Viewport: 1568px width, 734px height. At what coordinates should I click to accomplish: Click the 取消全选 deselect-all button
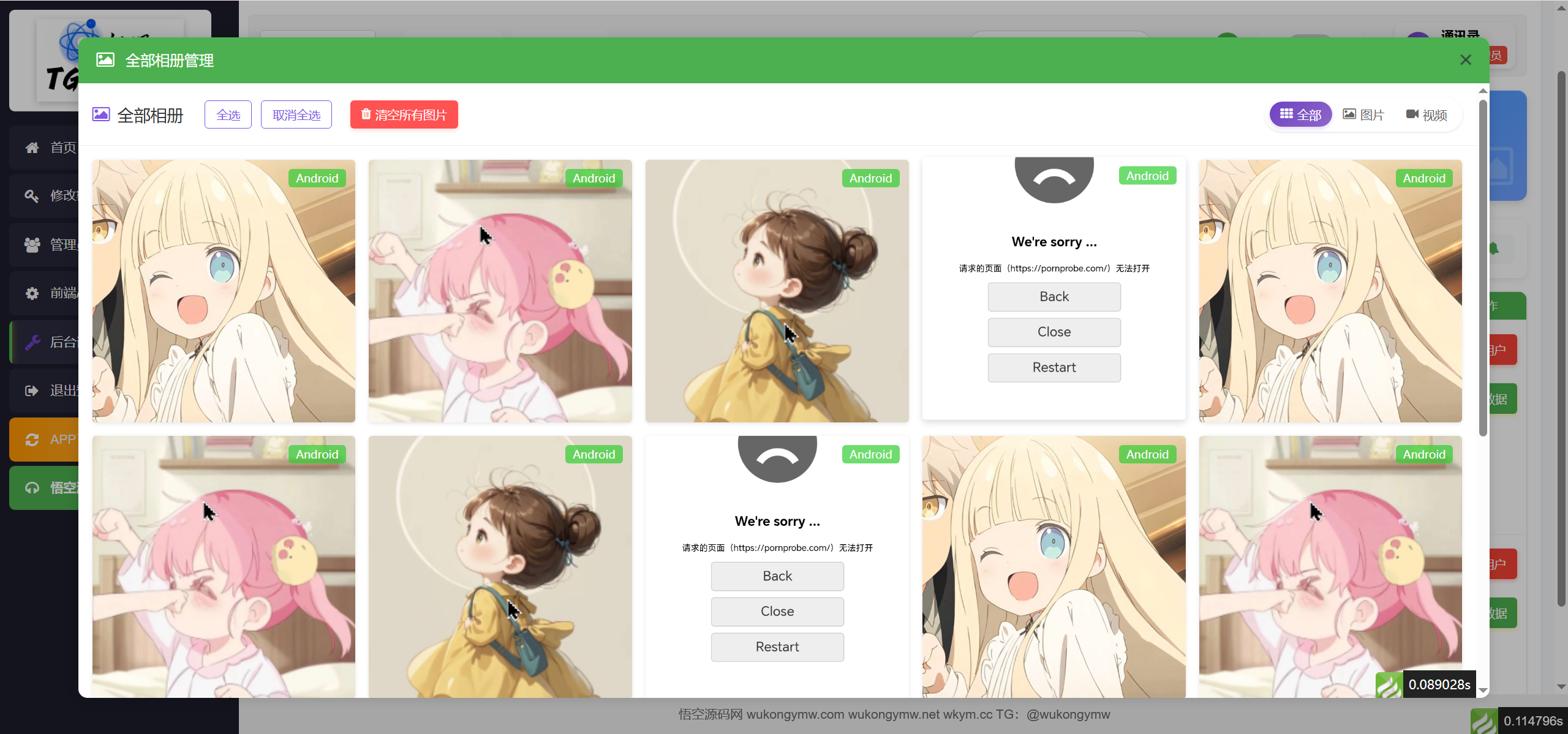pos(296,114)
